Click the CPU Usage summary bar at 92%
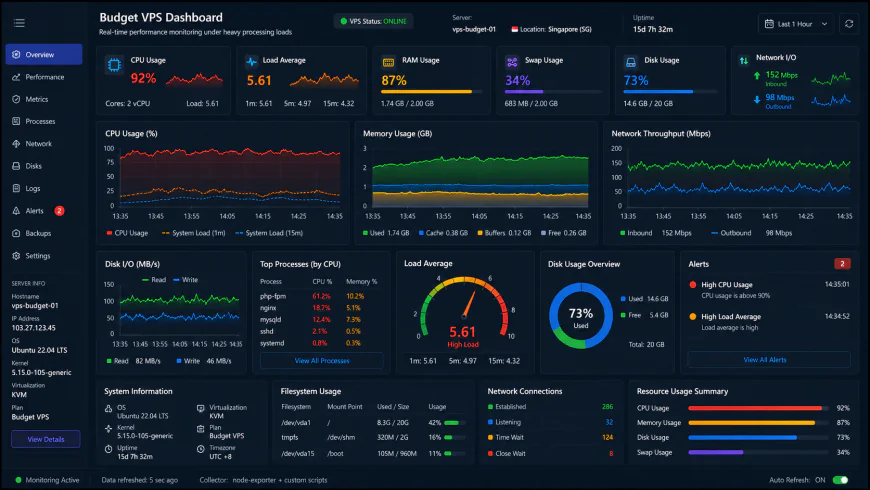 coord(758,408)
